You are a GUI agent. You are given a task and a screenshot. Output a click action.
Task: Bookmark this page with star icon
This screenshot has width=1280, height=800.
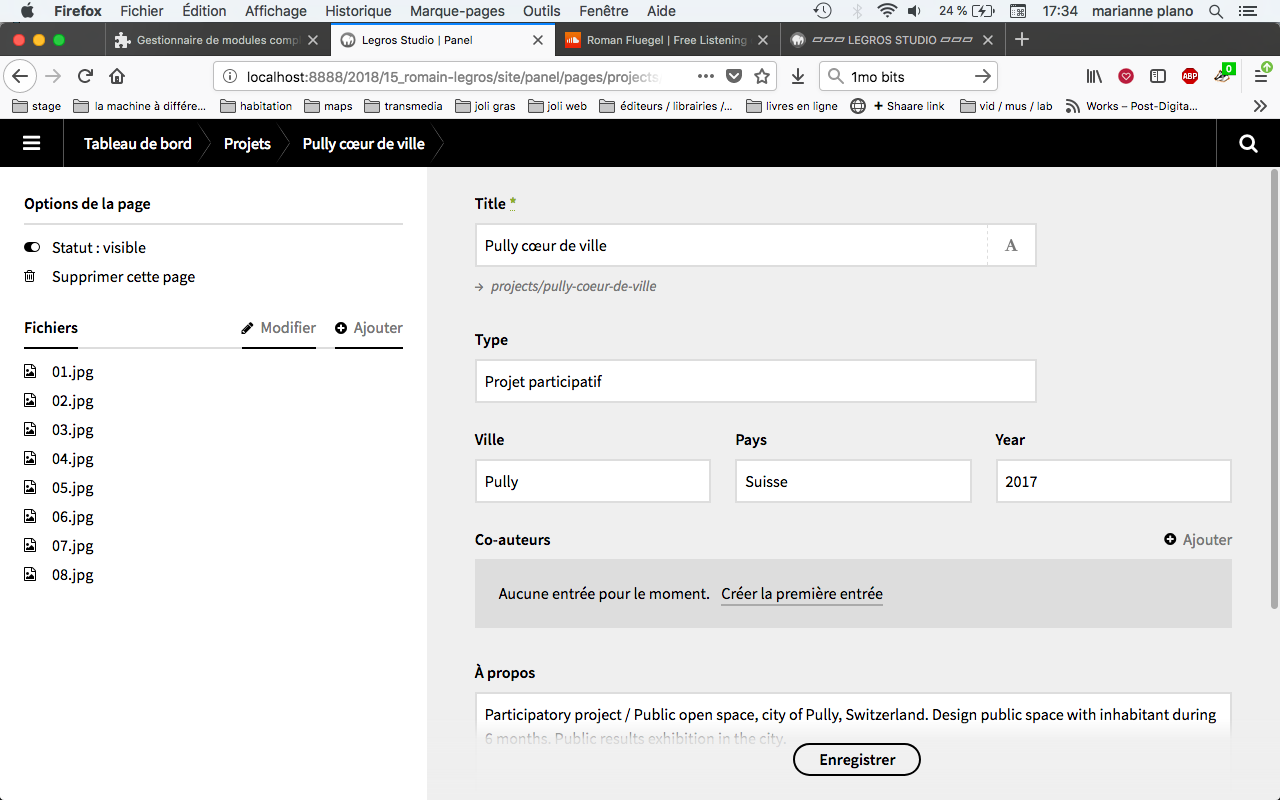[762, 76]
